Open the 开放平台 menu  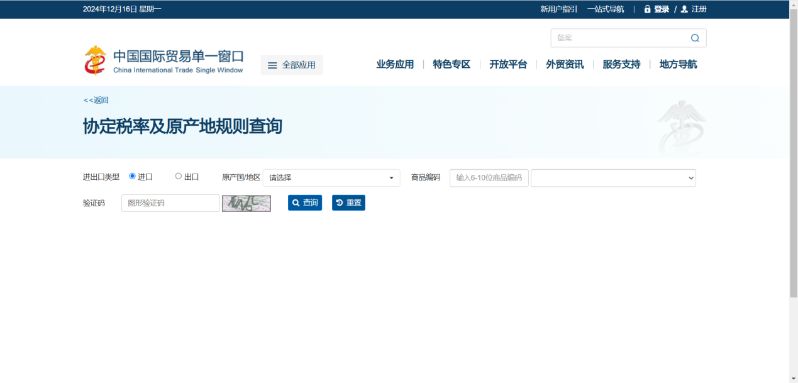(508, 65)
